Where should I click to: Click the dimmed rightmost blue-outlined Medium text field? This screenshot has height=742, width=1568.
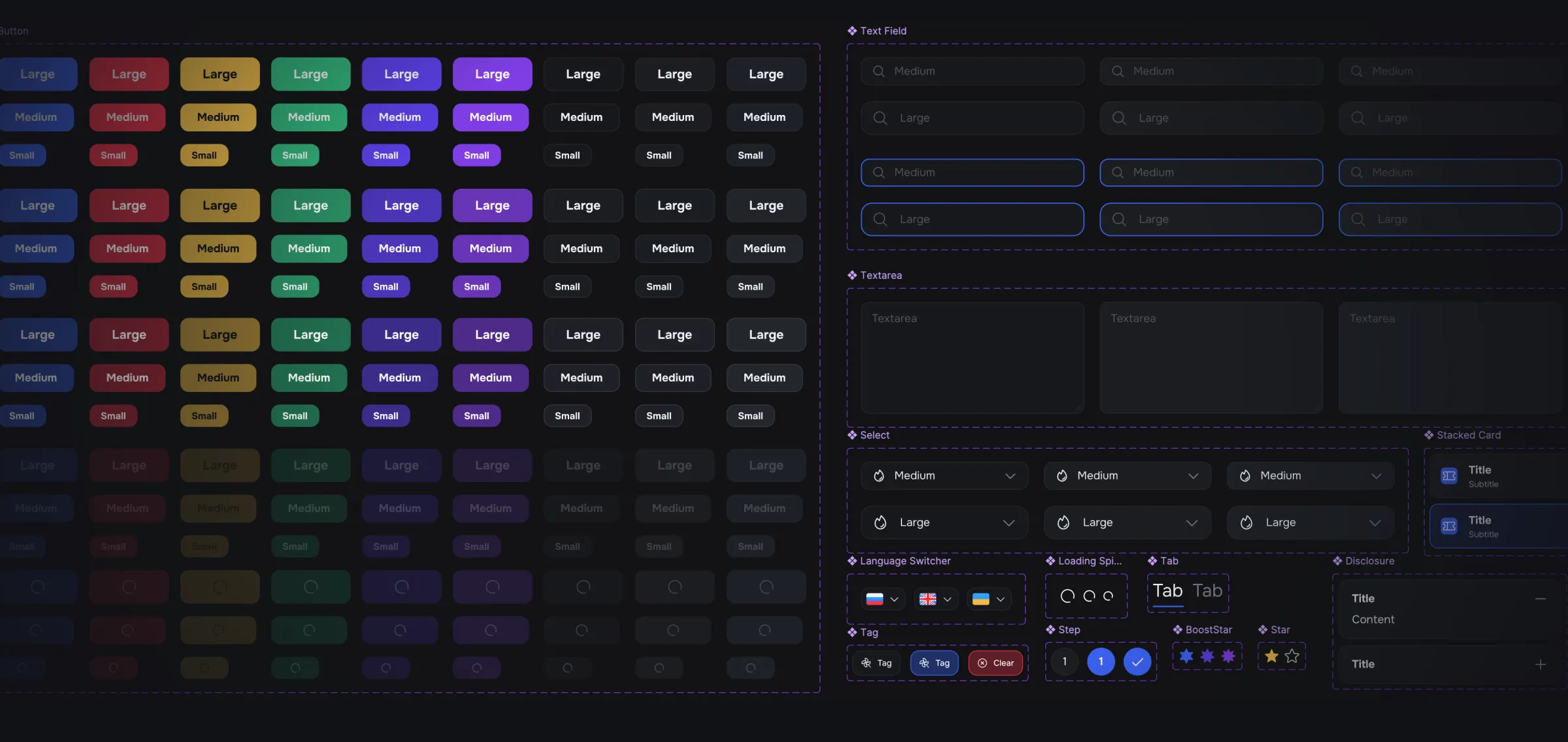coord(1450,172)
